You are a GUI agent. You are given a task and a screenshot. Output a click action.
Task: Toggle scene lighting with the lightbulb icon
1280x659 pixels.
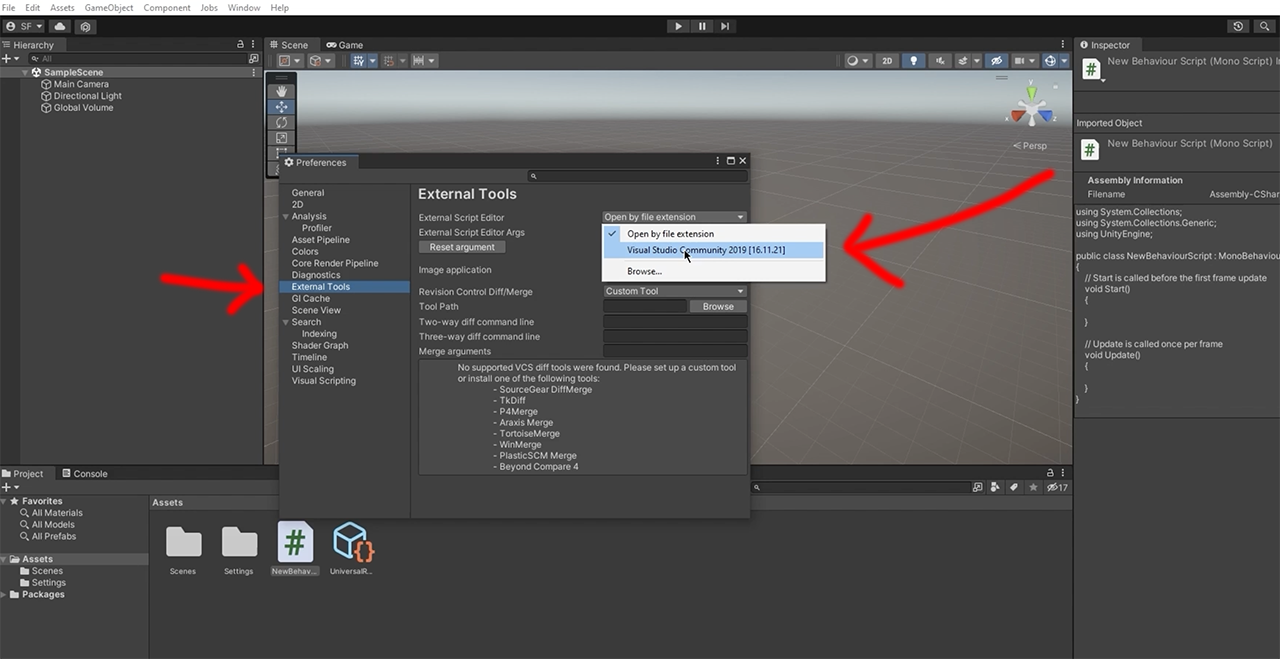[x=913, y=61]
